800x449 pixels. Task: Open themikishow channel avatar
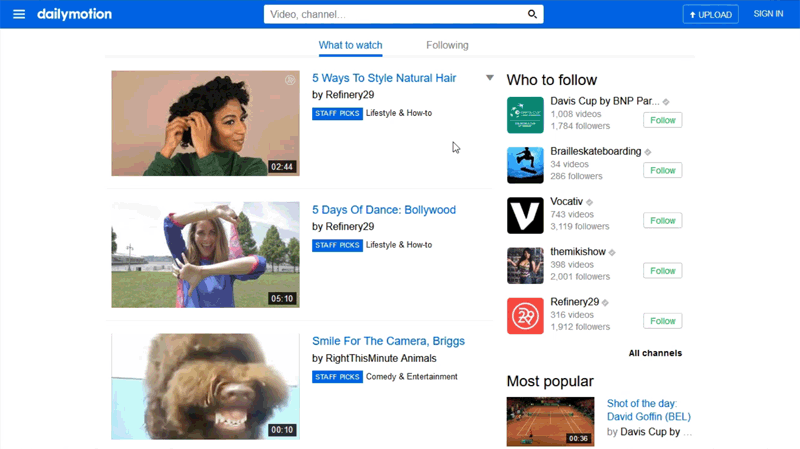click(x=525, y=265)
